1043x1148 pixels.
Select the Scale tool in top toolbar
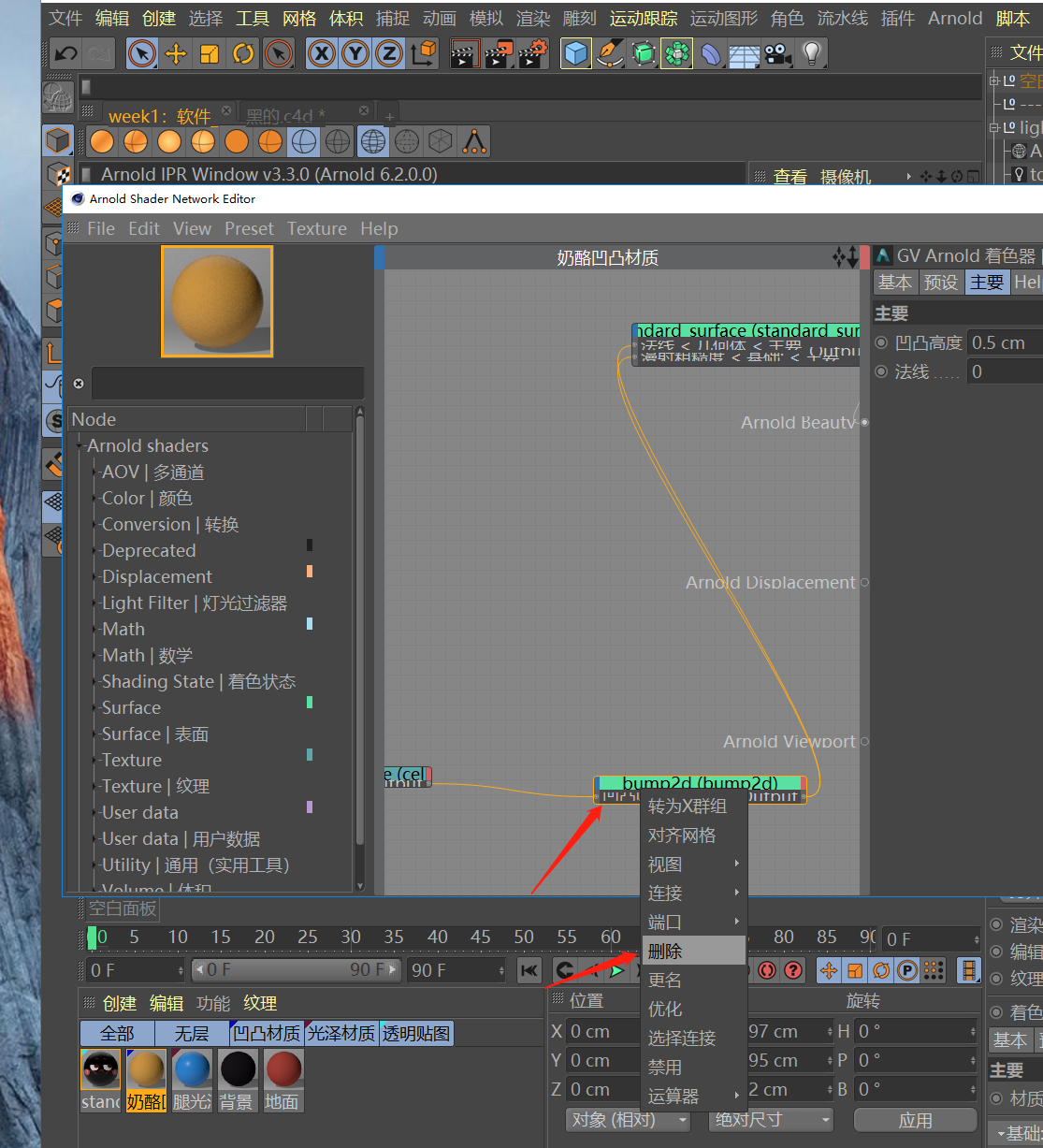click(210, 53)
